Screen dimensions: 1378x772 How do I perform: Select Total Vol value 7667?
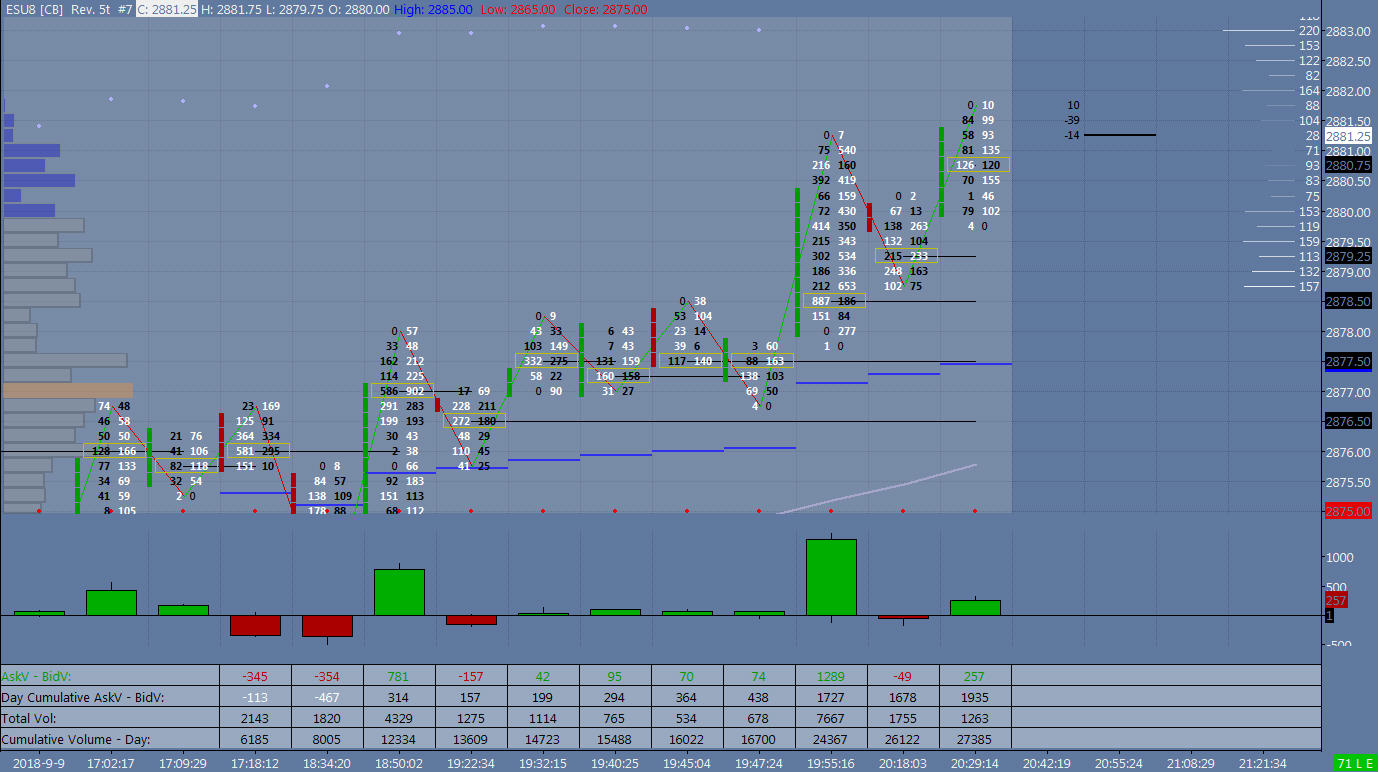tap(831, 718)
